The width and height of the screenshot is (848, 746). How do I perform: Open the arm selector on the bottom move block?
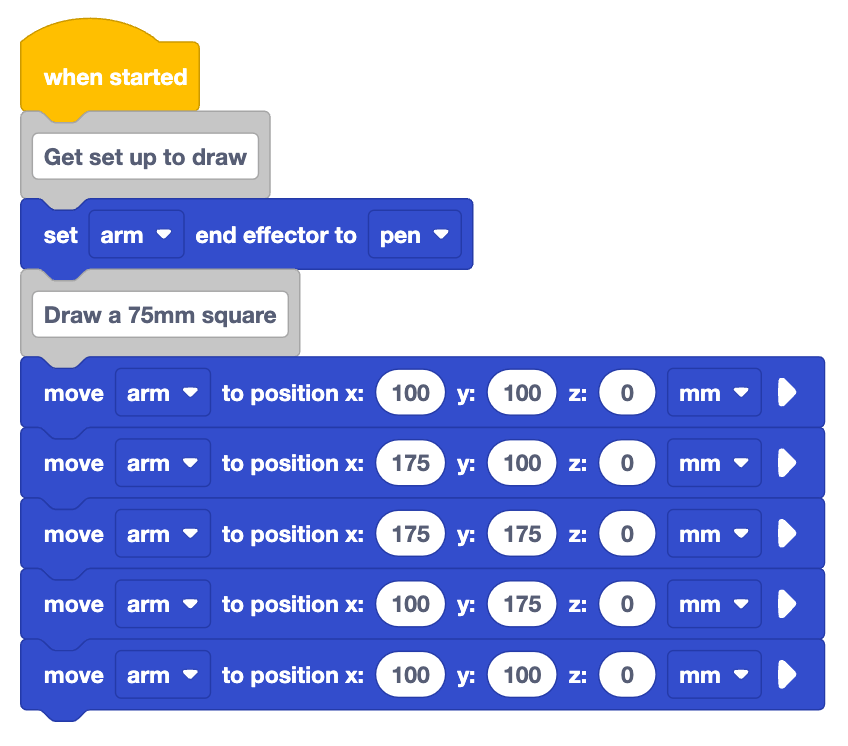pos(162,674)
